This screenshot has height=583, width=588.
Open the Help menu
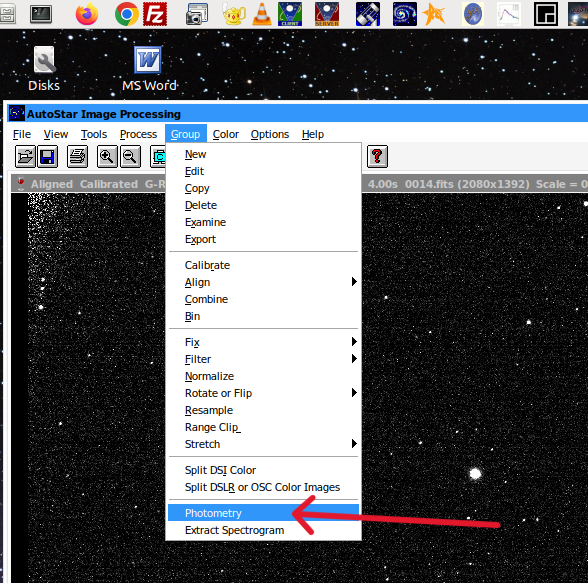pyautogui.click(x=313, y=134)
